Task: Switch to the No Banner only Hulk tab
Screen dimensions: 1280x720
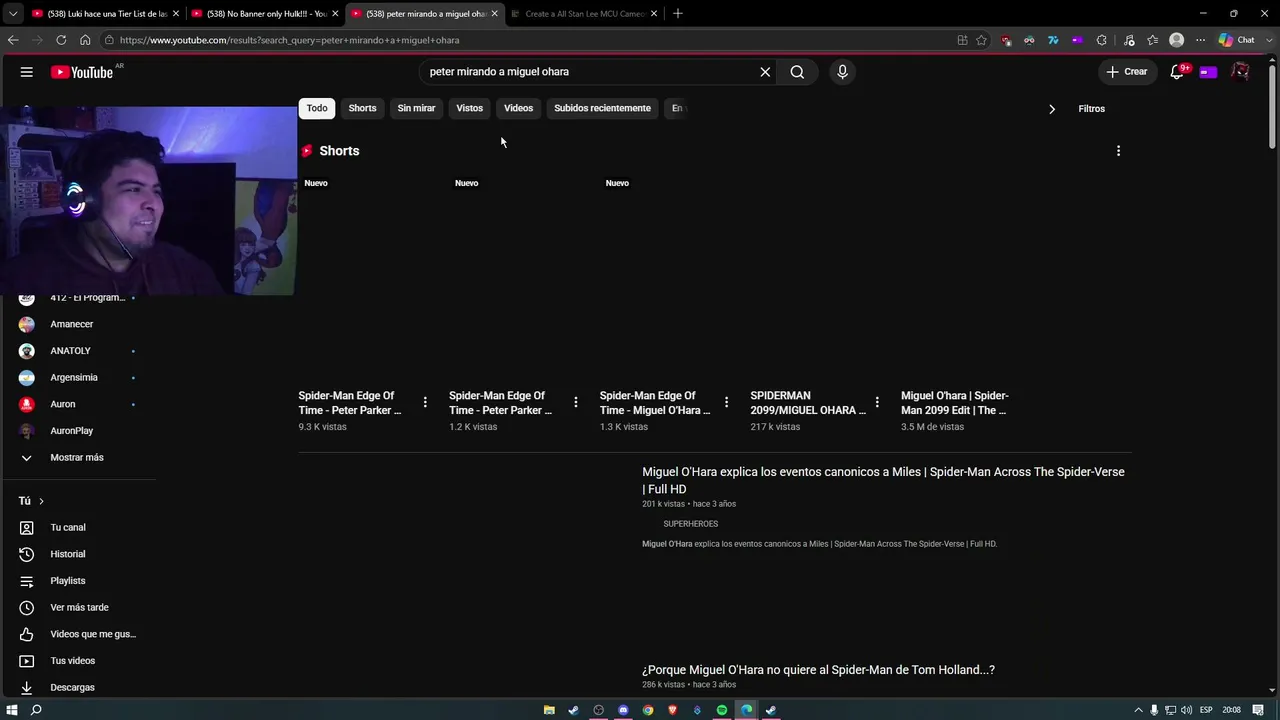Action: [x=266, y=13]
